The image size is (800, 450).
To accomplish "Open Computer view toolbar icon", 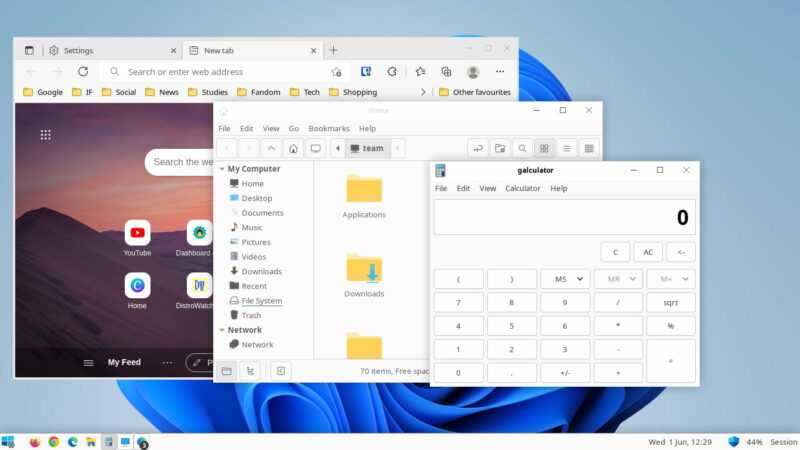I will (316, 148).
